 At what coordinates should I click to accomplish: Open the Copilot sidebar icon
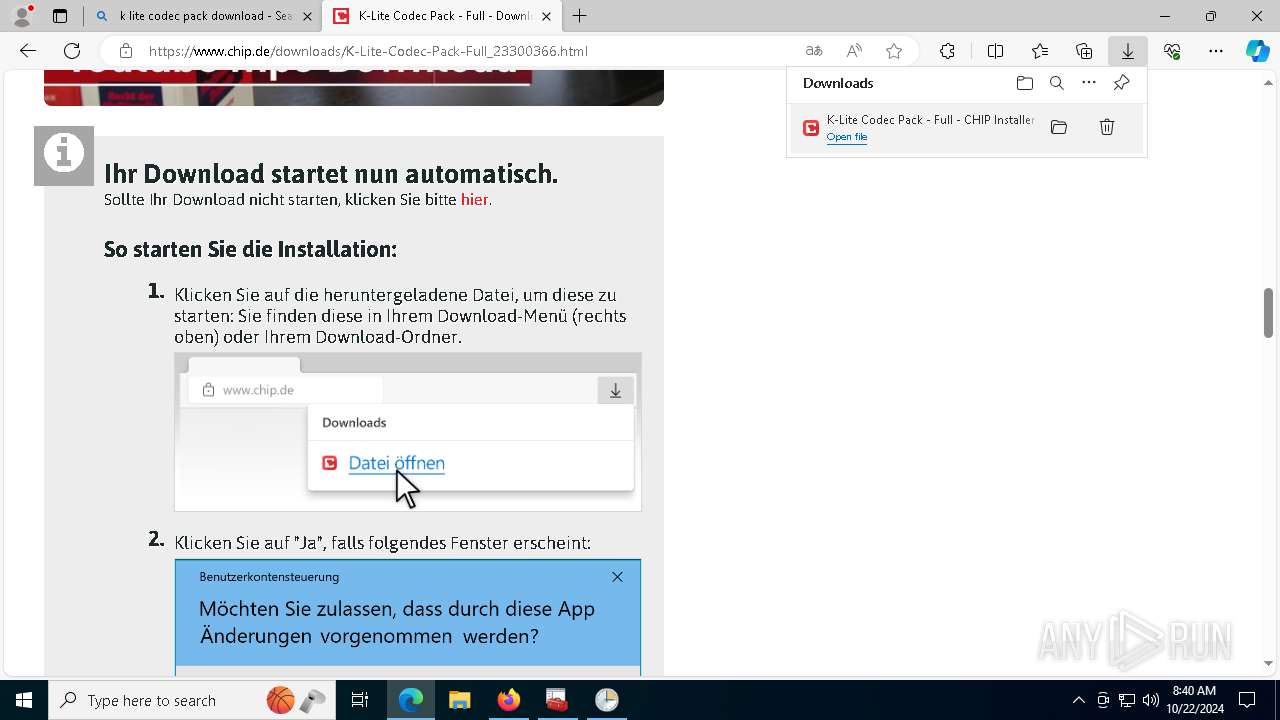[1257, 51]
